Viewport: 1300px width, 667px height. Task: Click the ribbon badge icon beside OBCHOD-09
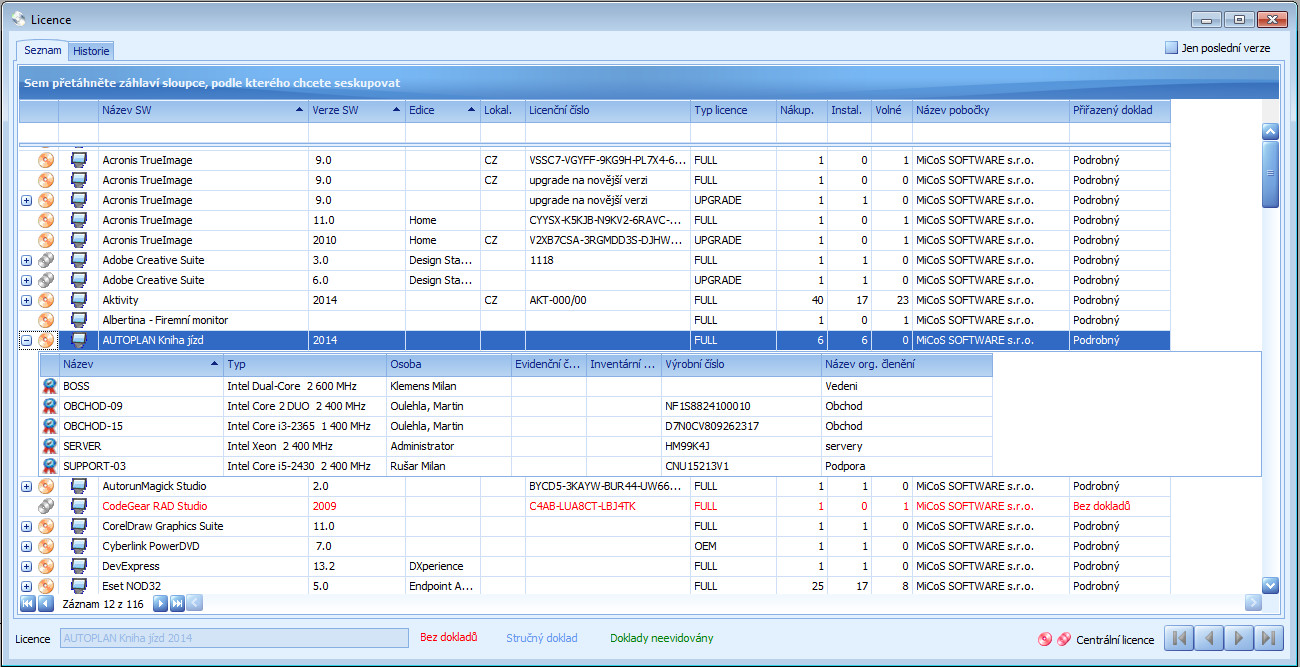[49, 406]
